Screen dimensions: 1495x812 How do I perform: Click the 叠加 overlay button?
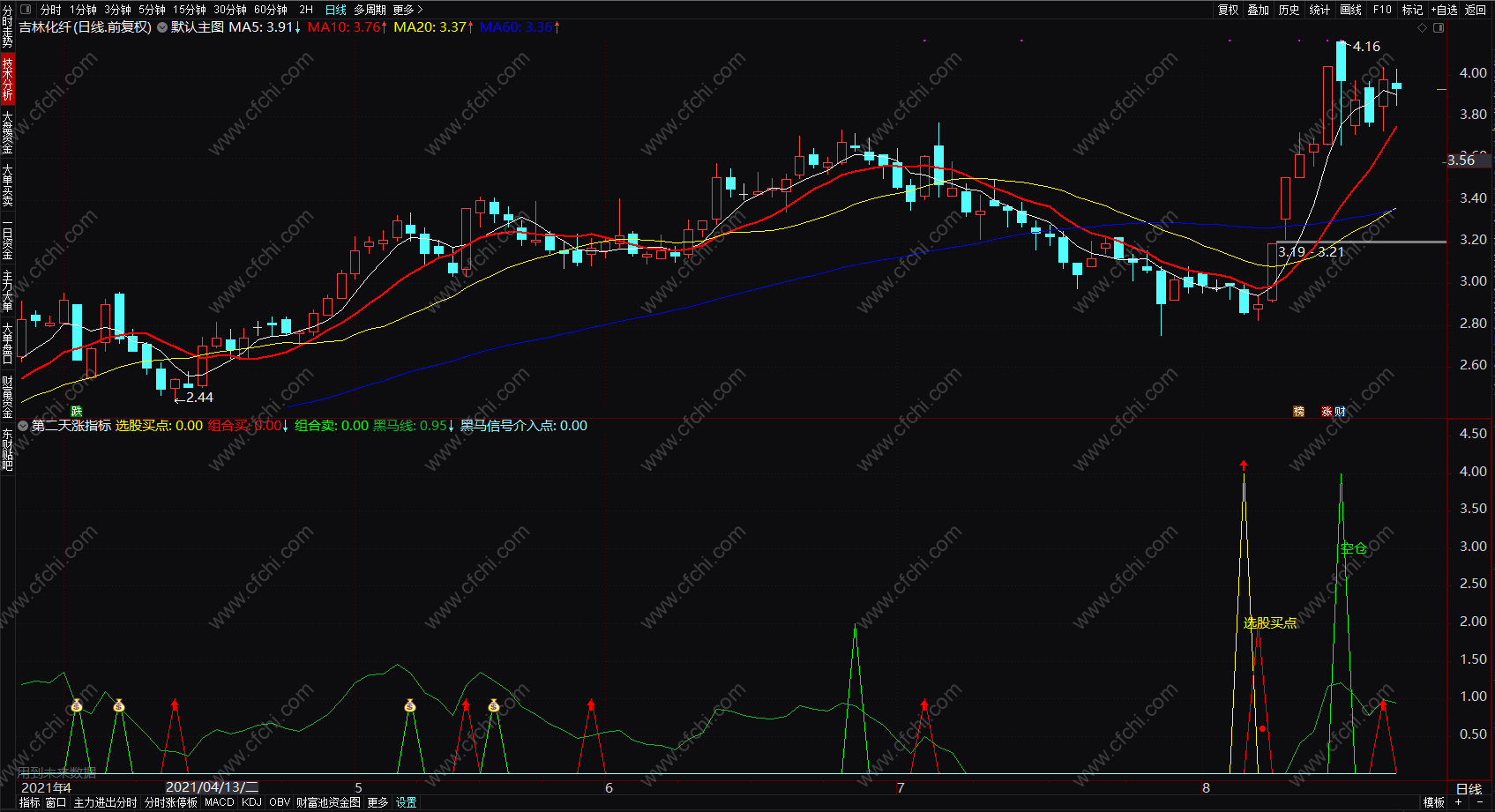coord(1259,10)
